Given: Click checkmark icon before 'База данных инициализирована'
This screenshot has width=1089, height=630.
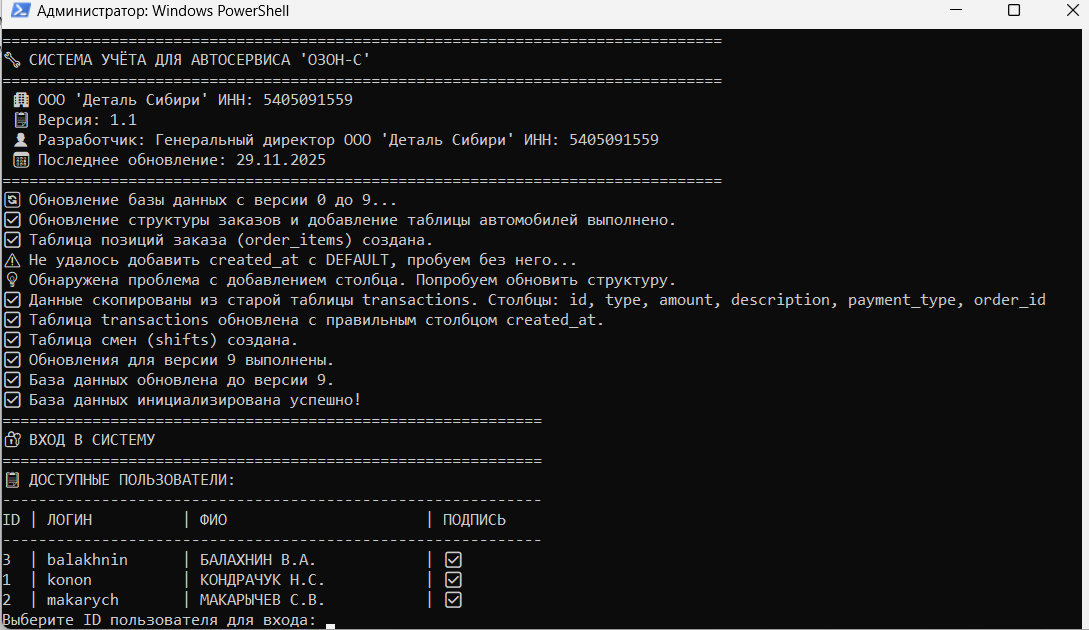Looking at the screenshot, I should point(12,400).
